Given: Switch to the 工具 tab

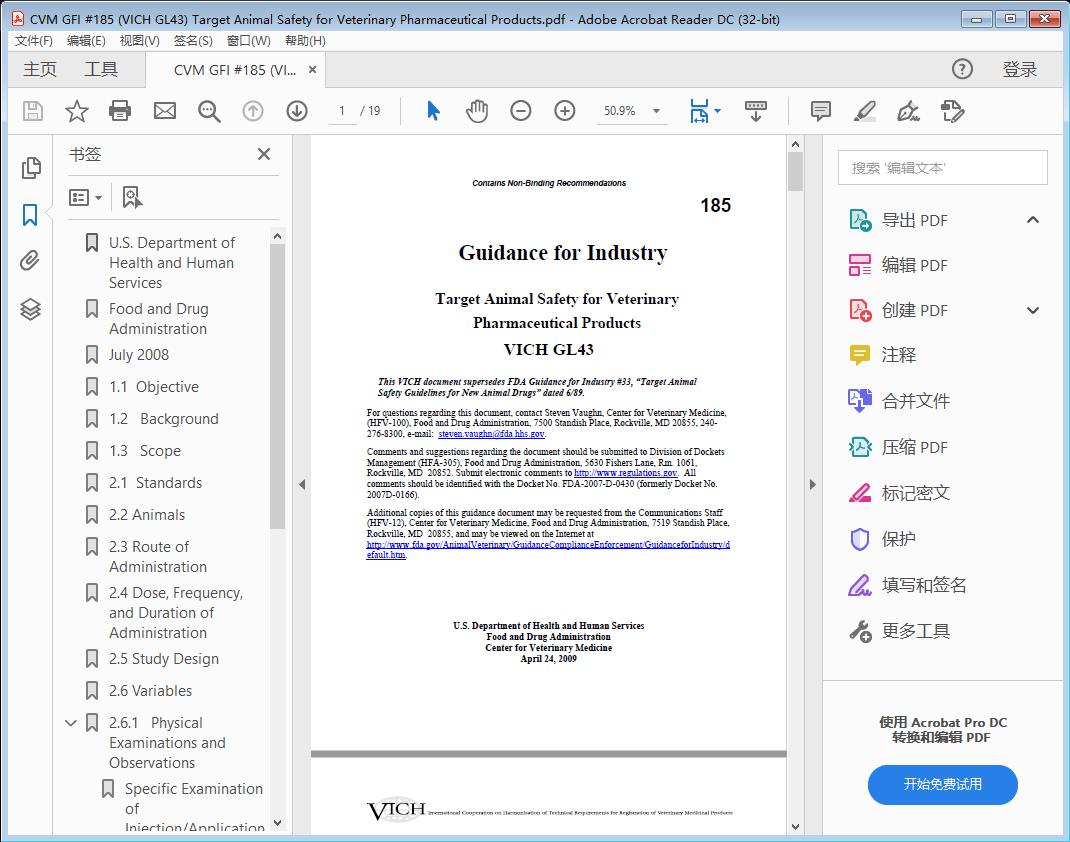Looking at the screenshot, I should [x=101, y=70].
